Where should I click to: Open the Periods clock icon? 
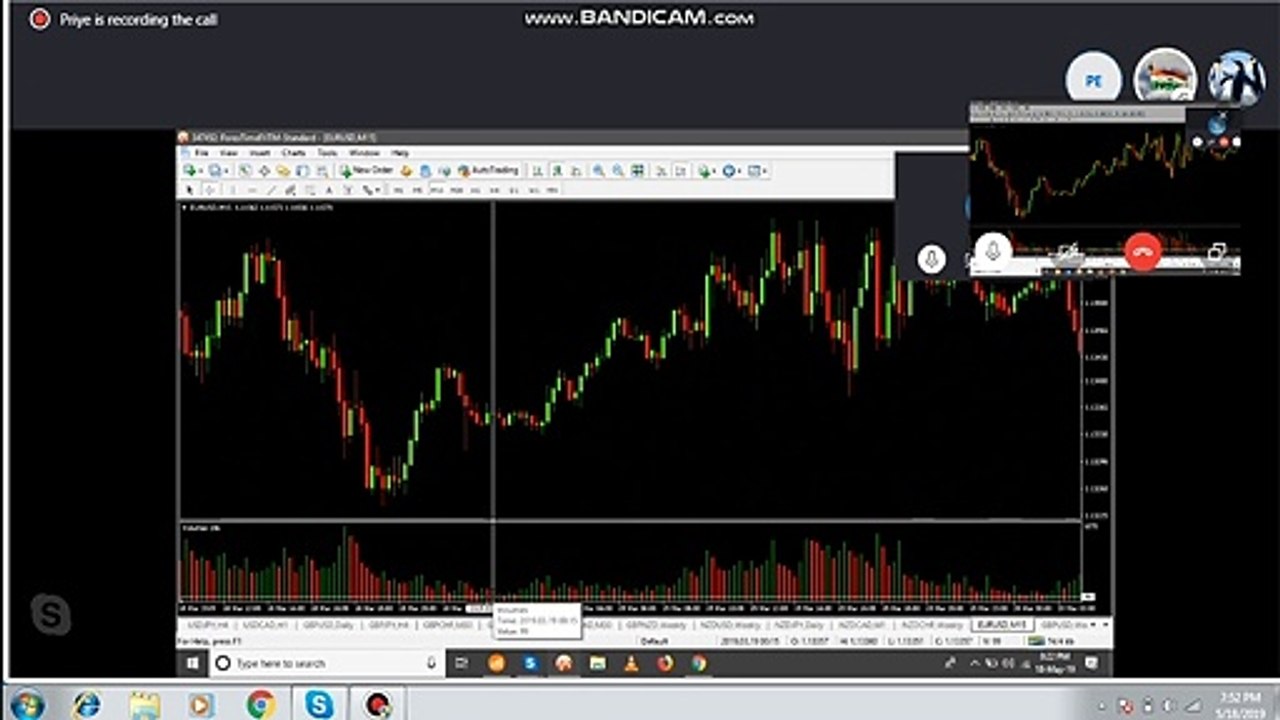(729, 171)
